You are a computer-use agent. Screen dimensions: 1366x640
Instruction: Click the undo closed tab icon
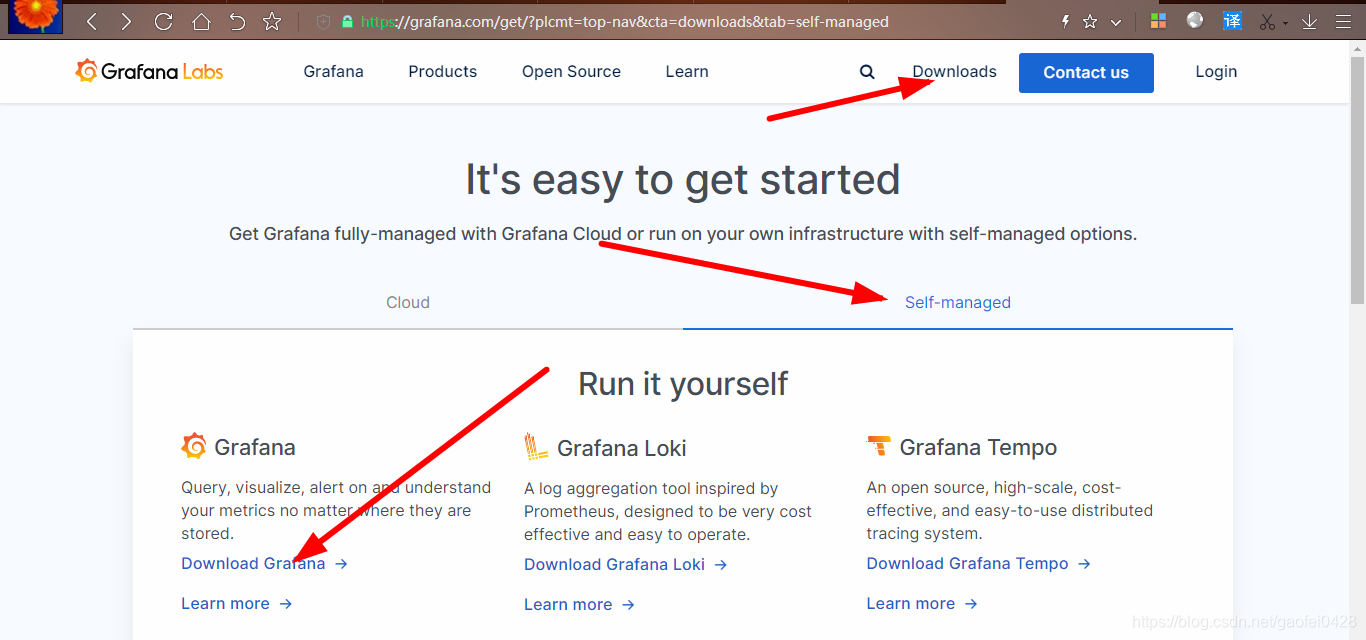pos(237,21)
